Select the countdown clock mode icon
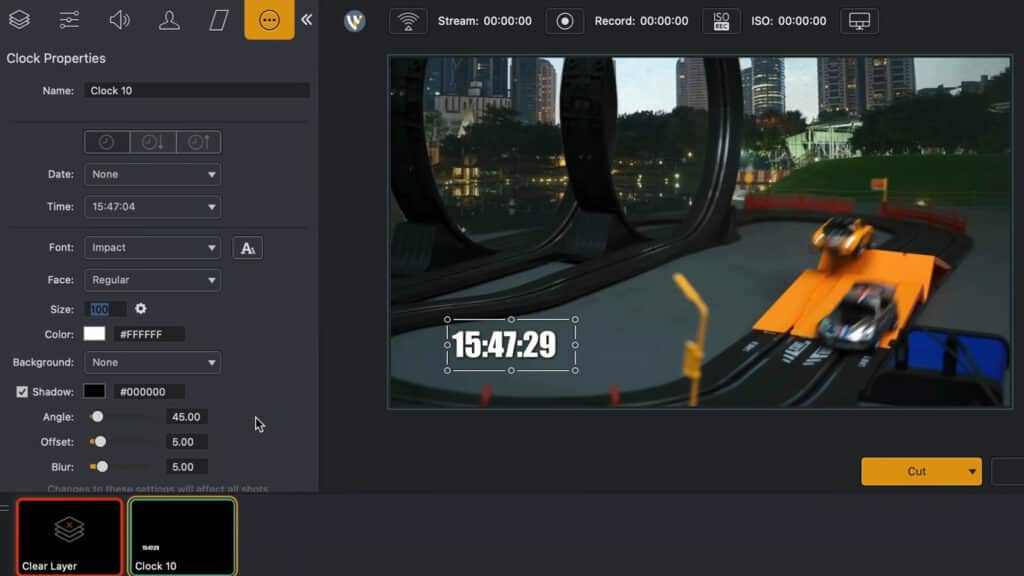Viewport: 1024px width, 576px height. (x=152, y=142)
